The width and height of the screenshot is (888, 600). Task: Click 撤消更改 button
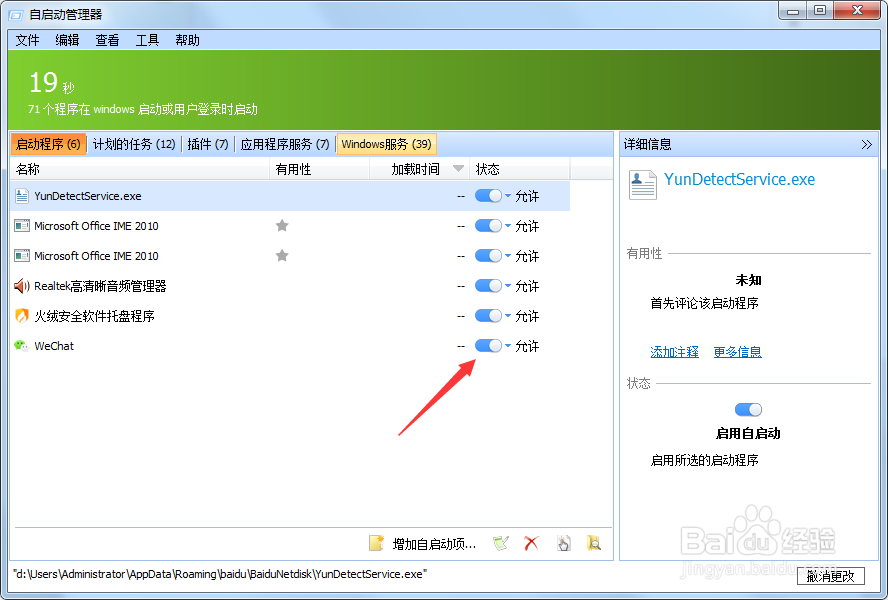point(831,576)
